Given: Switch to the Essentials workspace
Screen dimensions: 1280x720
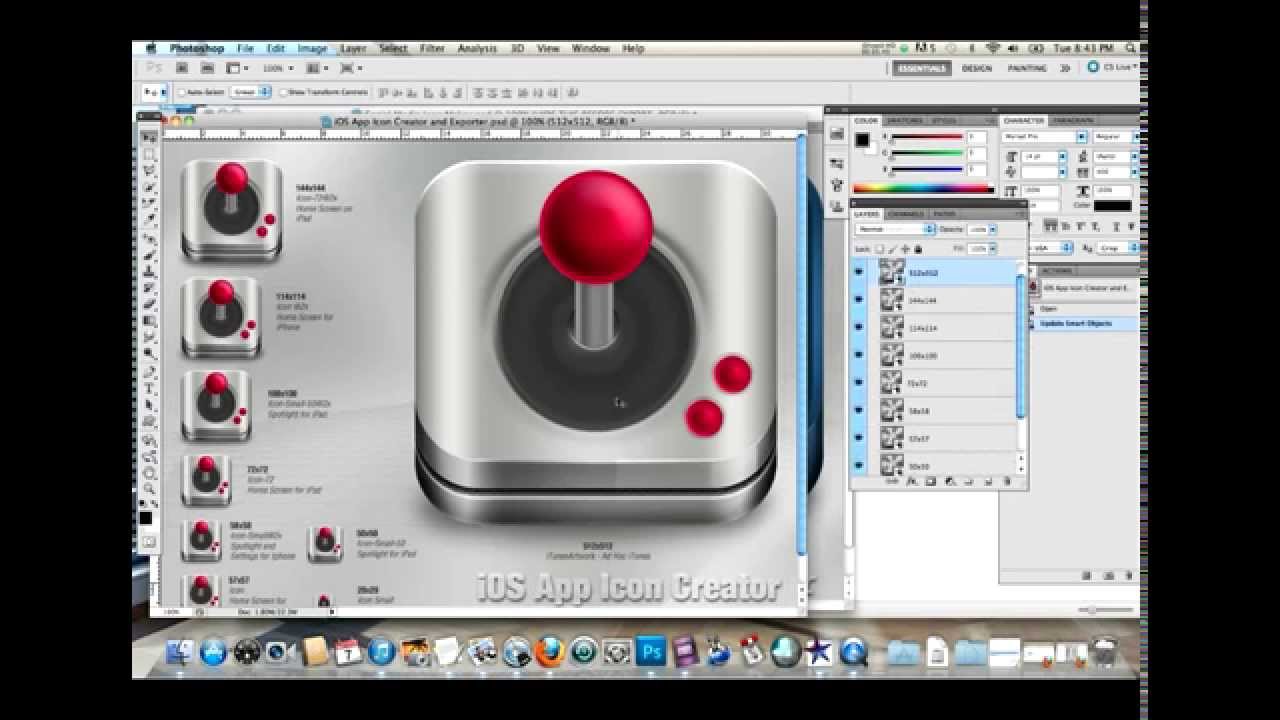Looking at the screenshot, I should pos(921,68).
